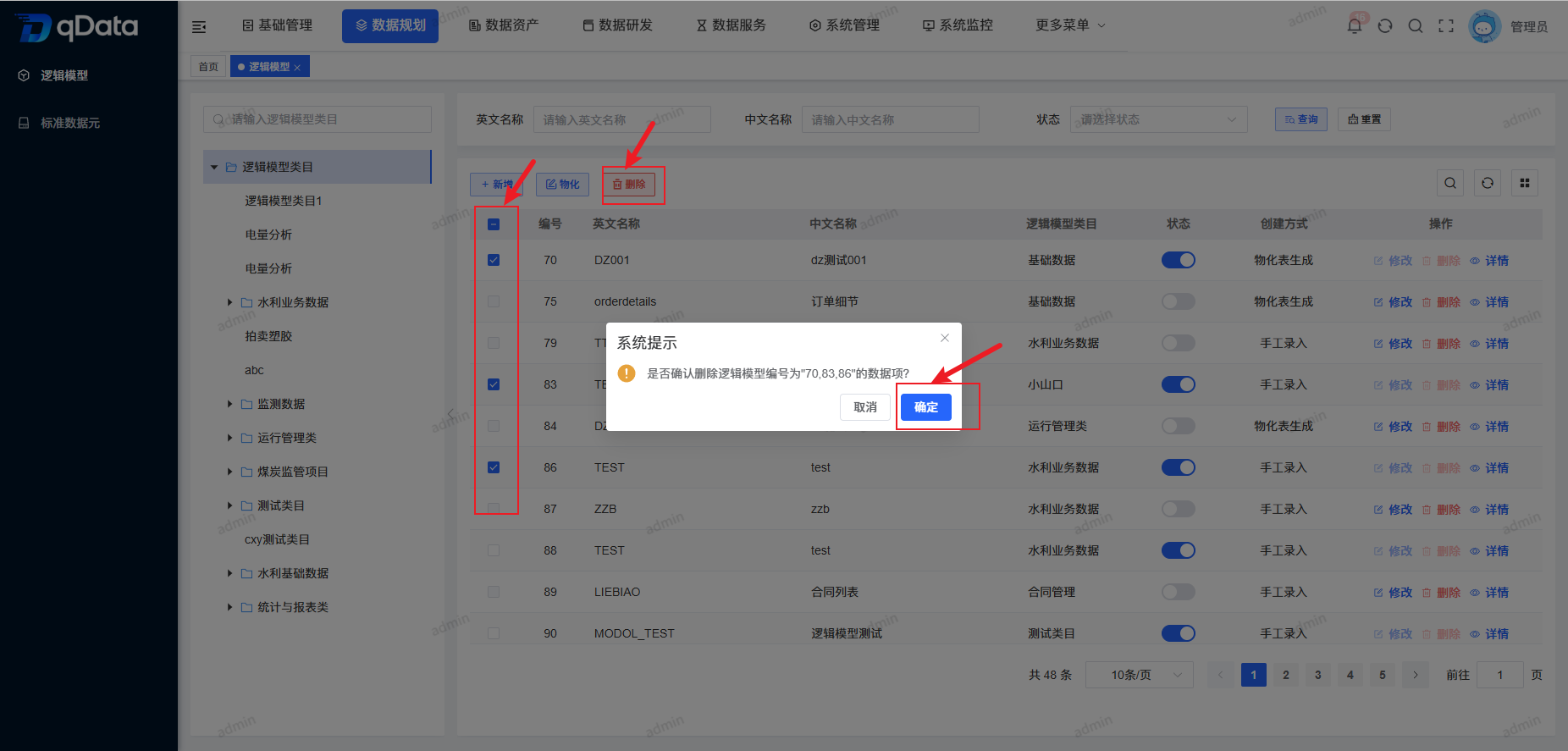Open the header search magnifier icon

(x=1416, y=26)
